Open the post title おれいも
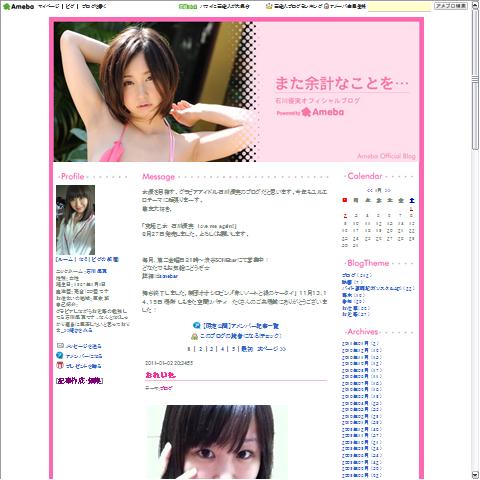The width and height of the screenshot is (480, 480). tap(160, 375)
